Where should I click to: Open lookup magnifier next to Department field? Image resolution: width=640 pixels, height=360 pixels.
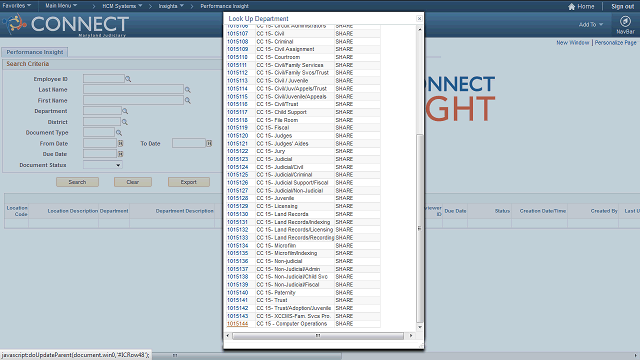pos(125,111)
